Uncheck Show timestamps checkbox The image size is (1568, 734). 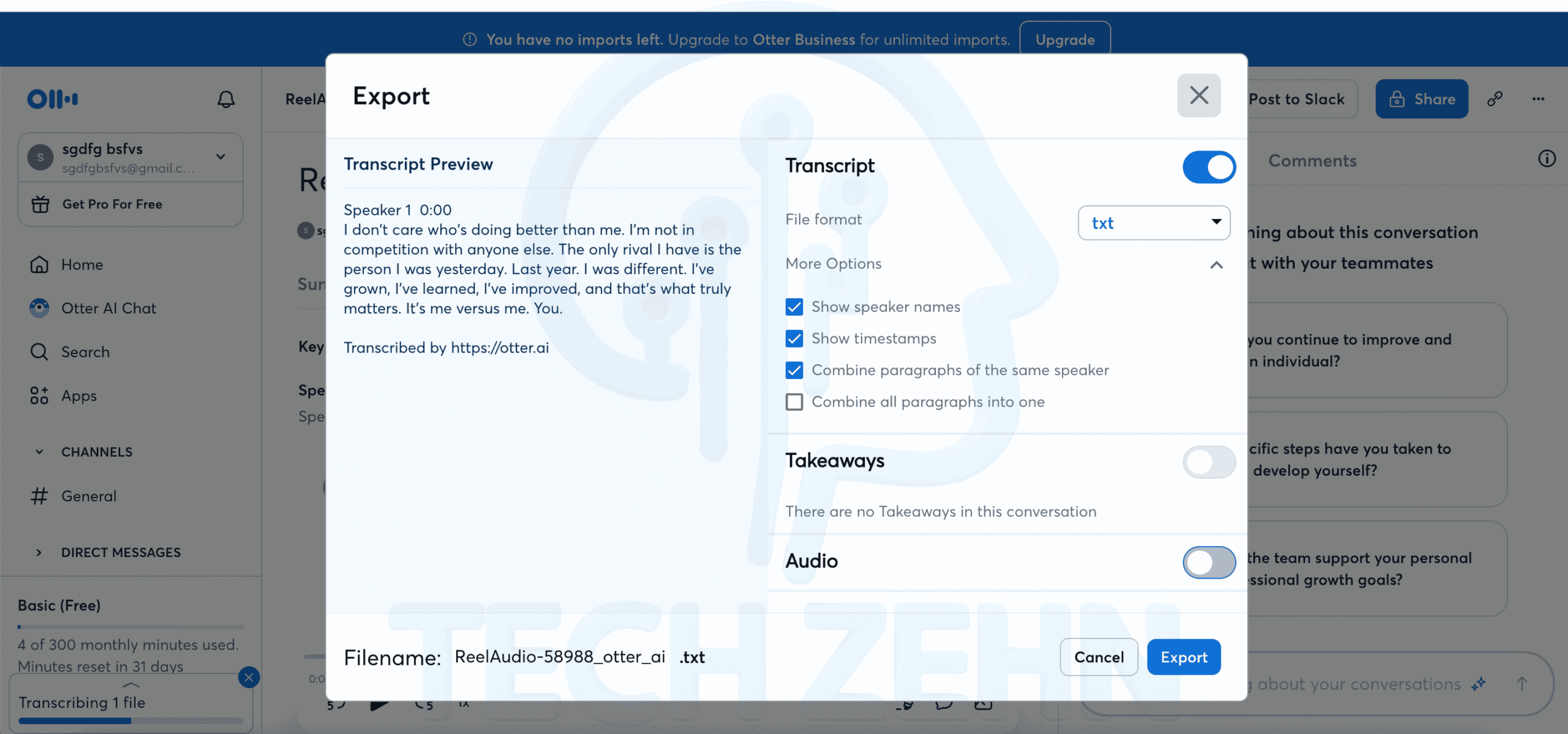click(x=794, y=339)
